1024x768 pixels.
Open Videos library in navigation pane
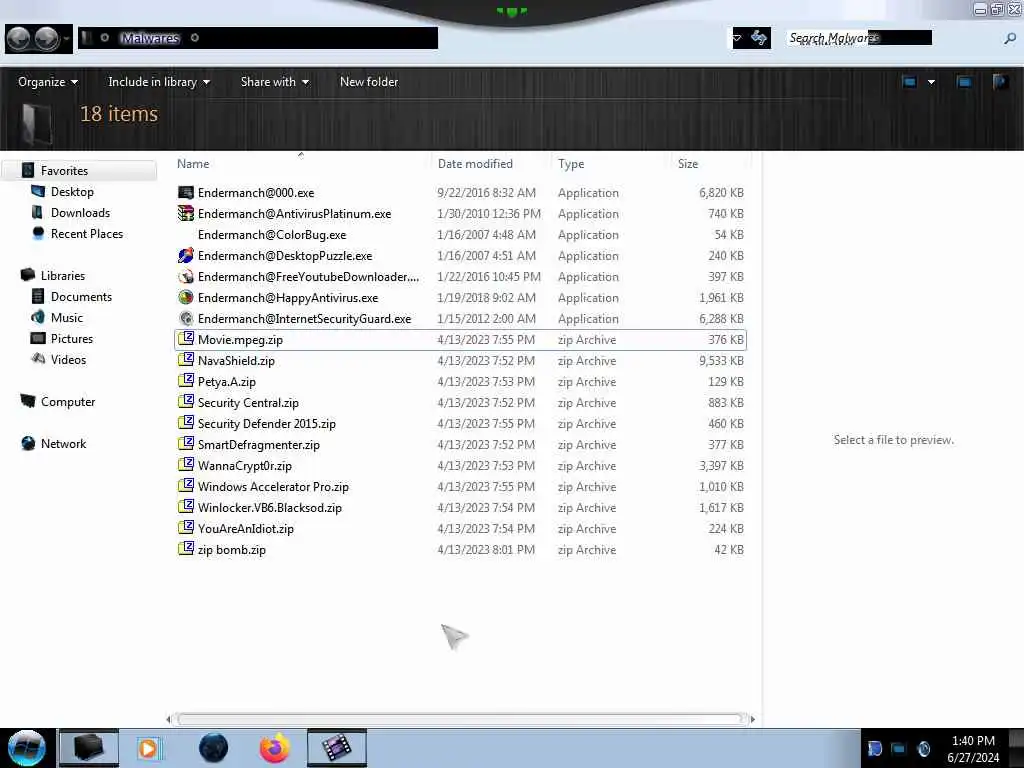coord(68,359)
